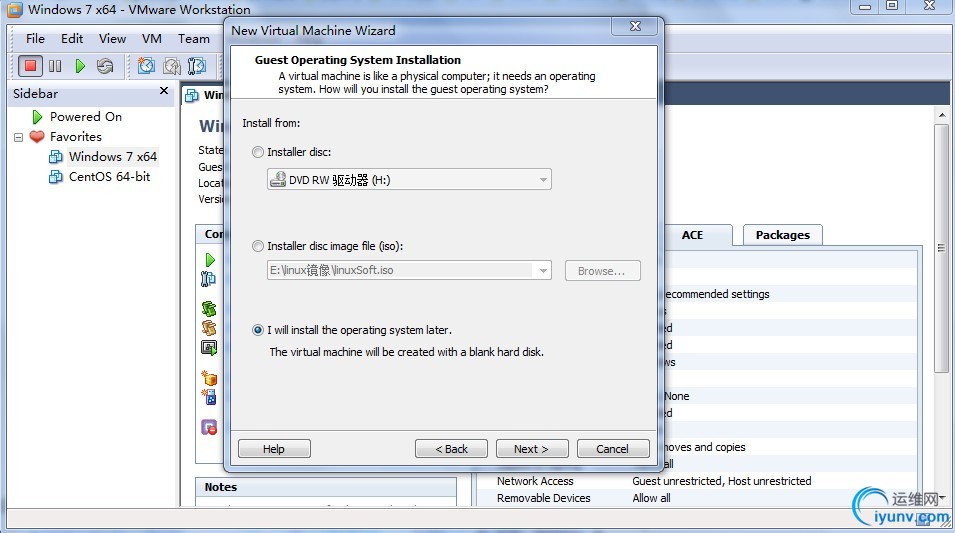The height and width of the screenshot is (533, 955).
Task: Click the CentOS 64-bit VM icon
Action: point(55,177)
